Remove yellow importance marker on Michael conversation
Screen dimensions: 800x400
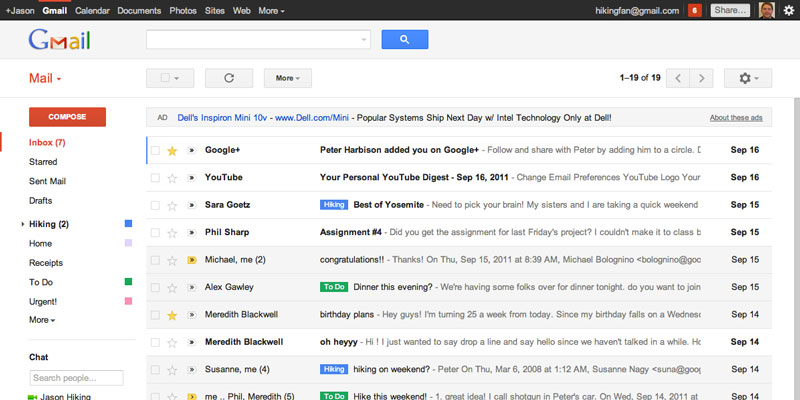click(192, 260)
